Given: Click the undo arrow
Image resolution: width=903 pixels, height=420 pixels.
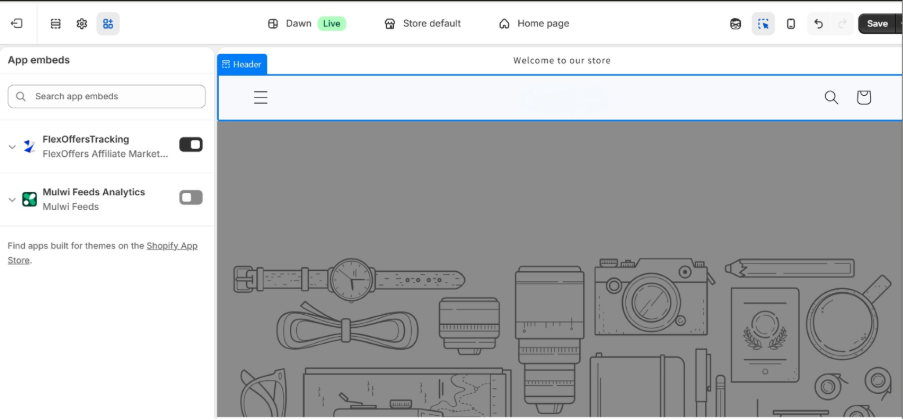Looking at the screenshot, I should [x=819, y=24].
